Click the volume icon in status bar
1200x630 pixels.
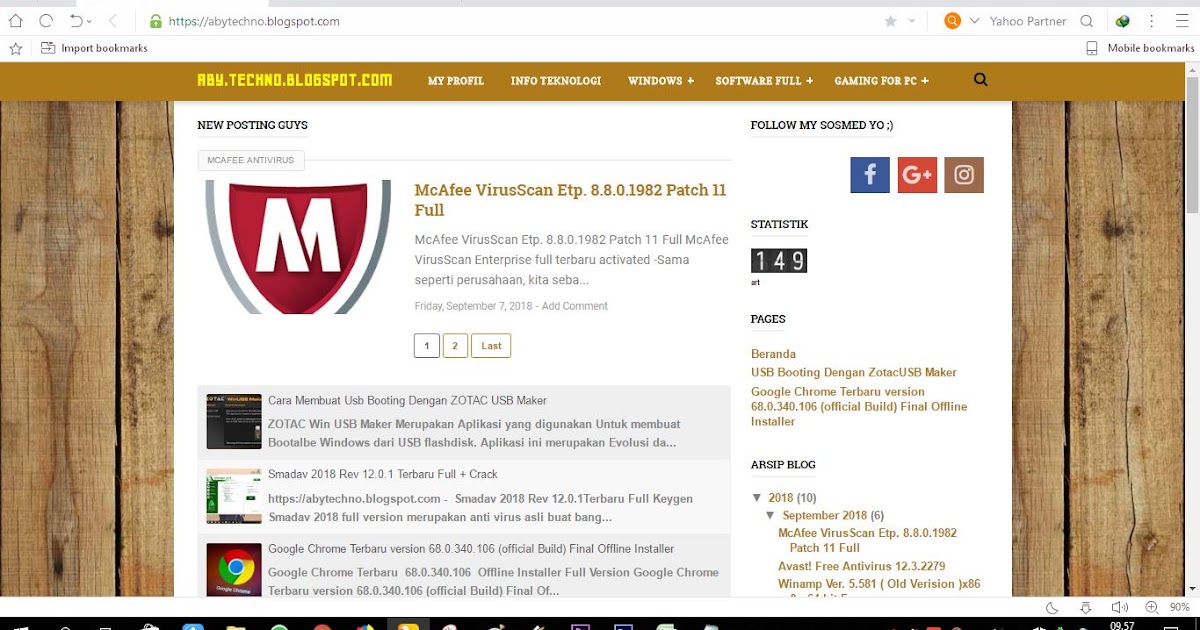pyautogui.click(x=1120, y=608)
